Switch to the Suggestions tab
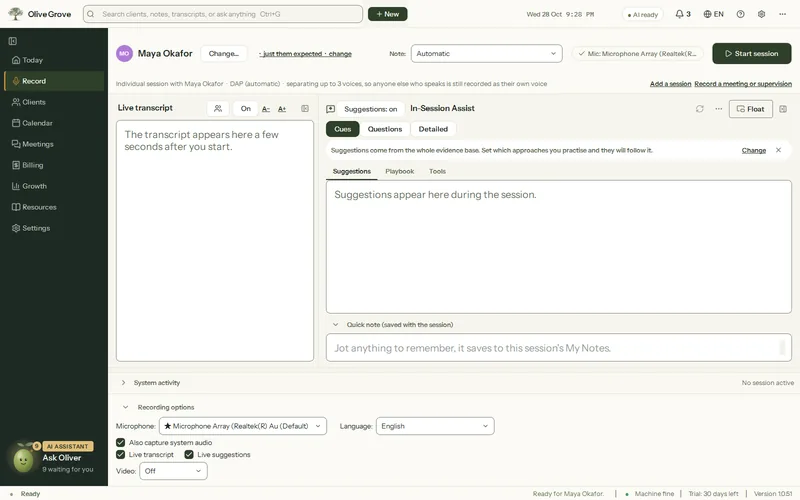Image resolution: width=800 pixels, height=500 pixels. (x=352, y=171)
